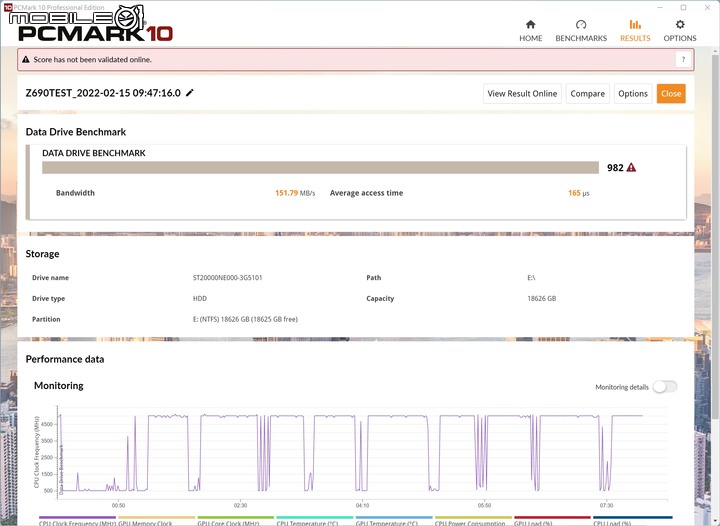Image resolution: width=720 pixels, height=526 pixels.
Task: Click the red warning triangle beside score 982
Action: click(x=631, y=168)
